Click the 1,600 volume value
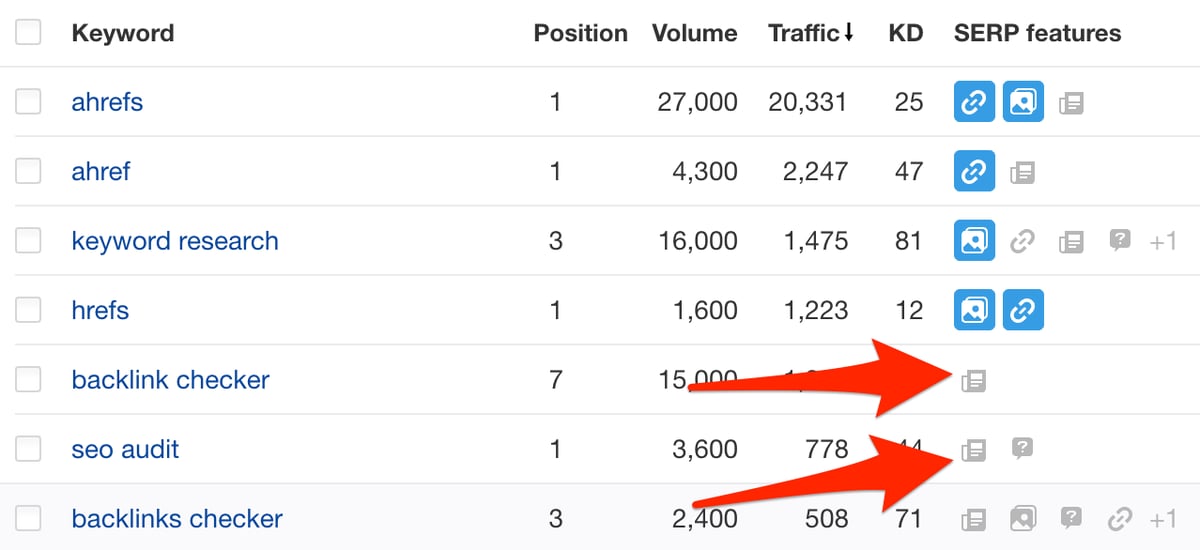Image resolution: width=1200 pixels, height=550 pixels. [x=705, y=311]
